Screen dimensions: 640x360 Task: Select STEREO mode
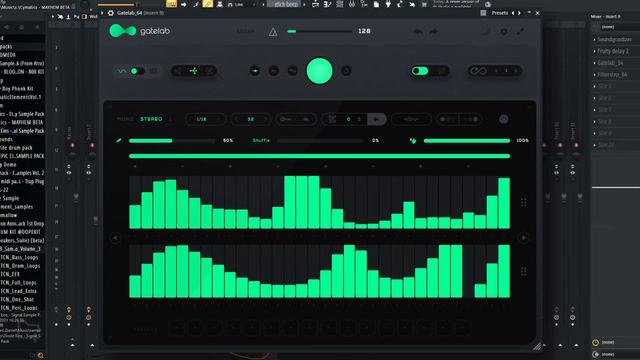[x=151, y=119]
